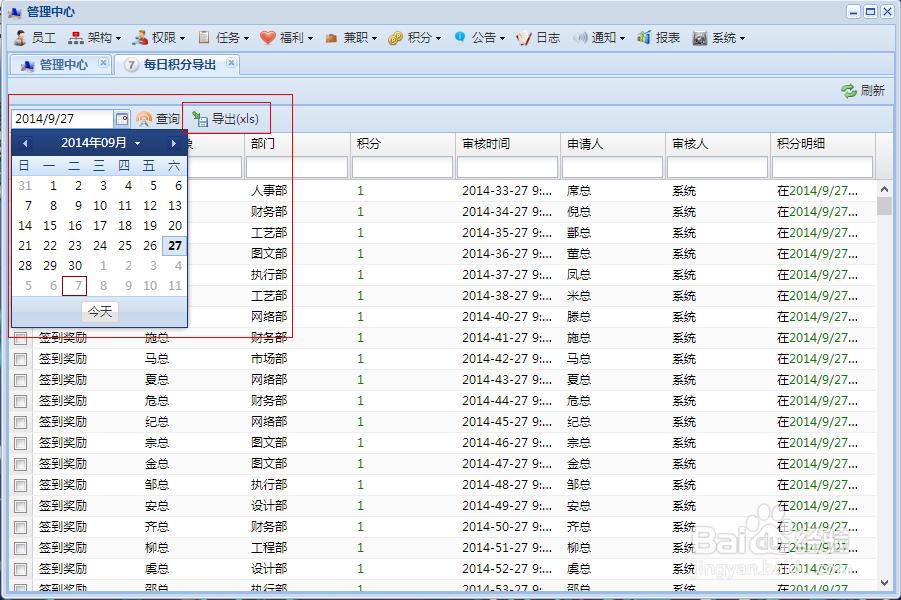Click the 审核人 filter input field

(x=718, y=167)
